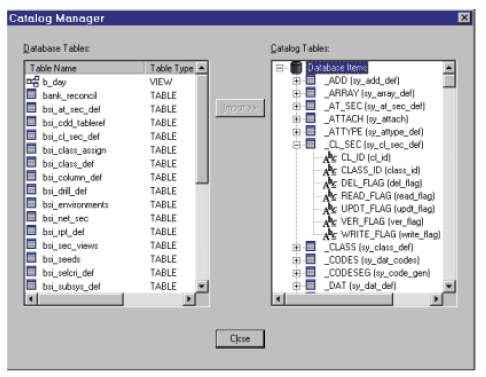Select CLASS_ID (class_id) column item
This screenshot has width=486, height=377.
point(380,170)
